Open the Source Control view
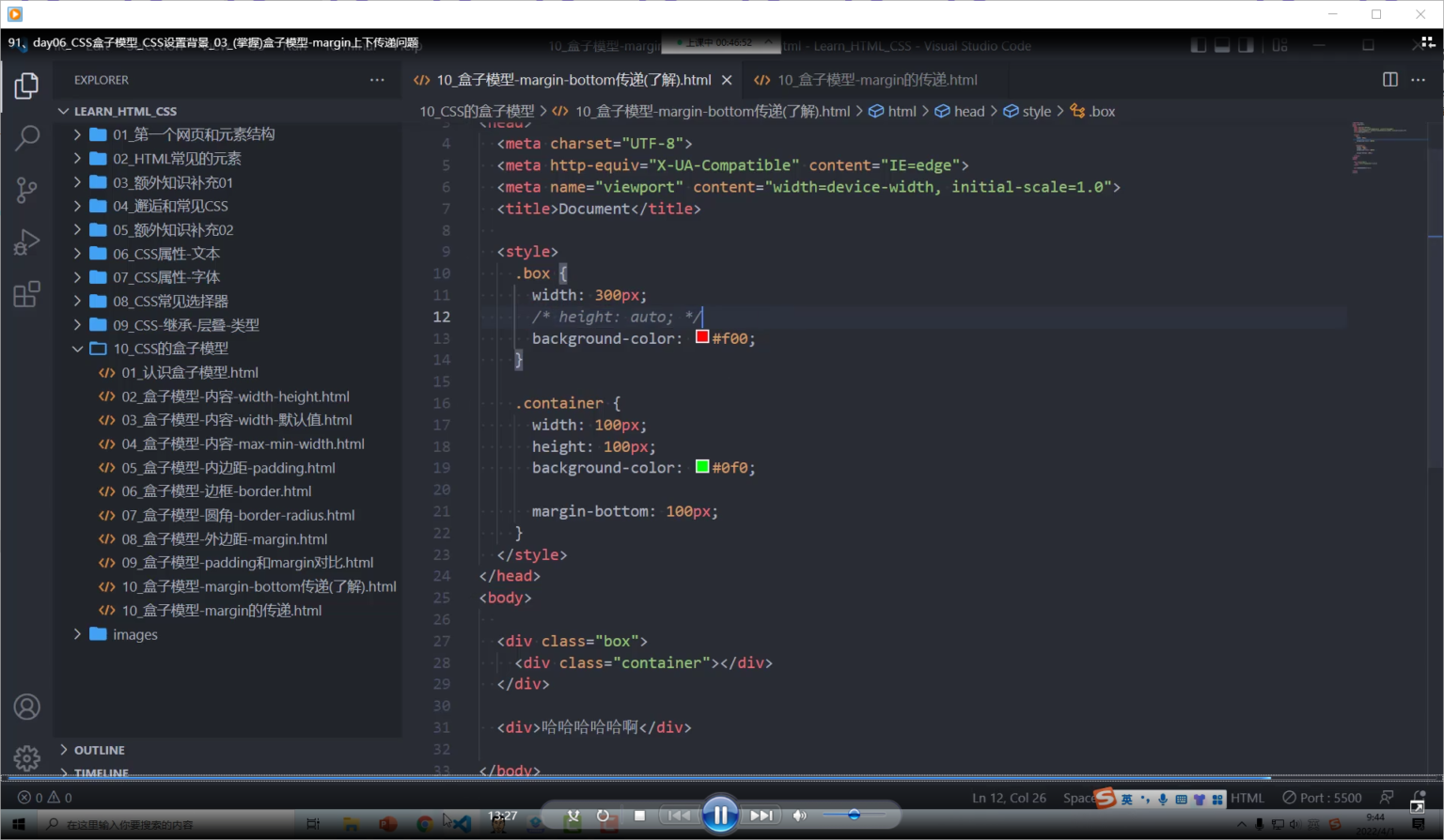The width and height of the screenshot is (1444, 840). (x=27, y=190)
